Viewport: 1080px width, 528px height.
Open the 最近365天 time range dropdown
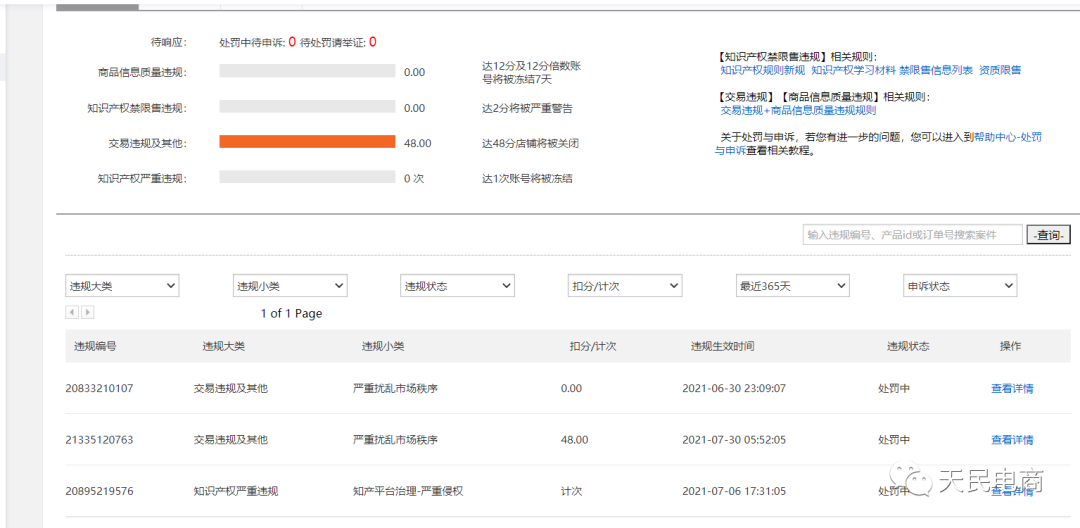pos(793,286)
